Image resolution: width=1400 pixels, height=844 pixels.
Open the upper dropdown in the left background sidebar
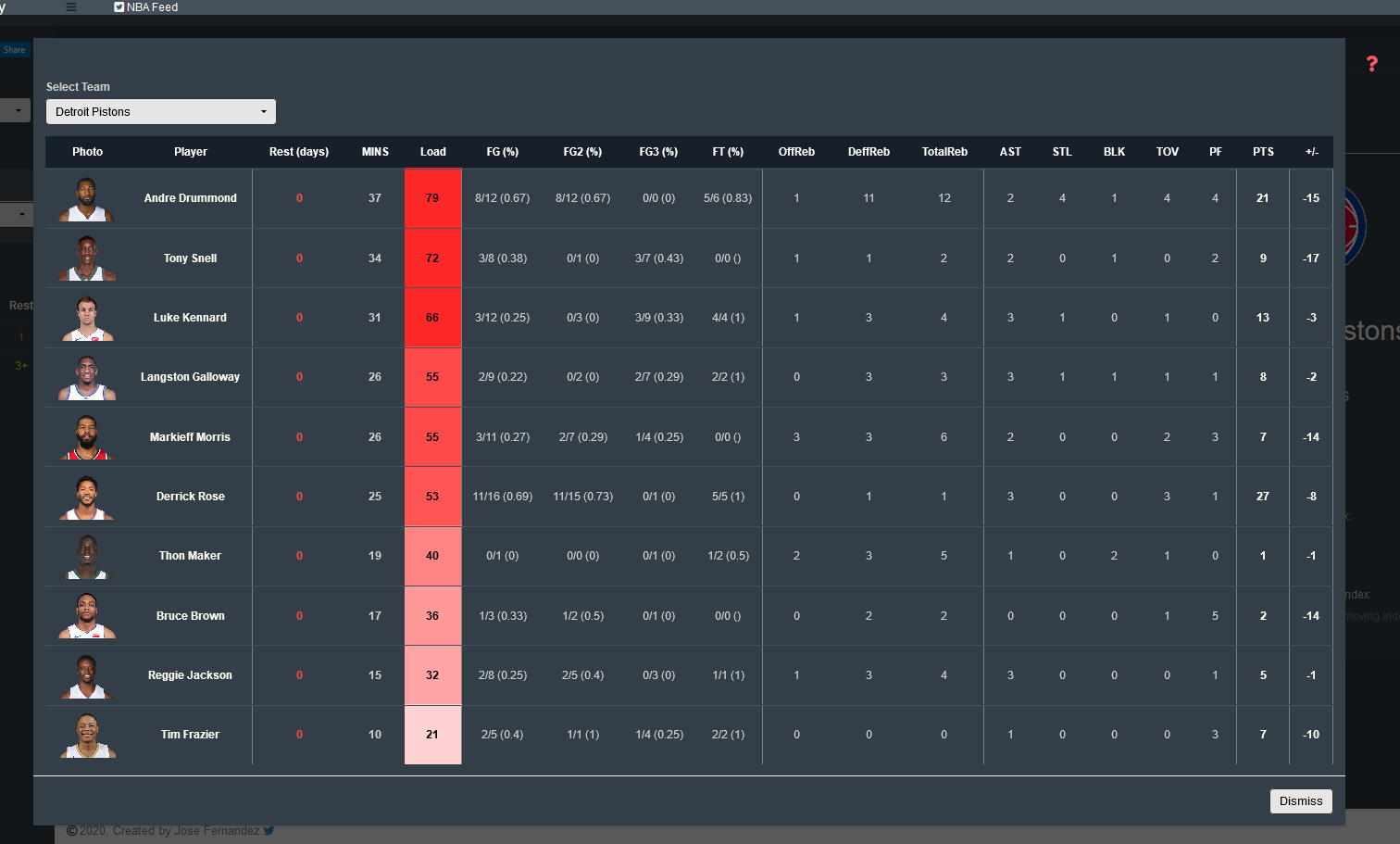tap(16, 111)
